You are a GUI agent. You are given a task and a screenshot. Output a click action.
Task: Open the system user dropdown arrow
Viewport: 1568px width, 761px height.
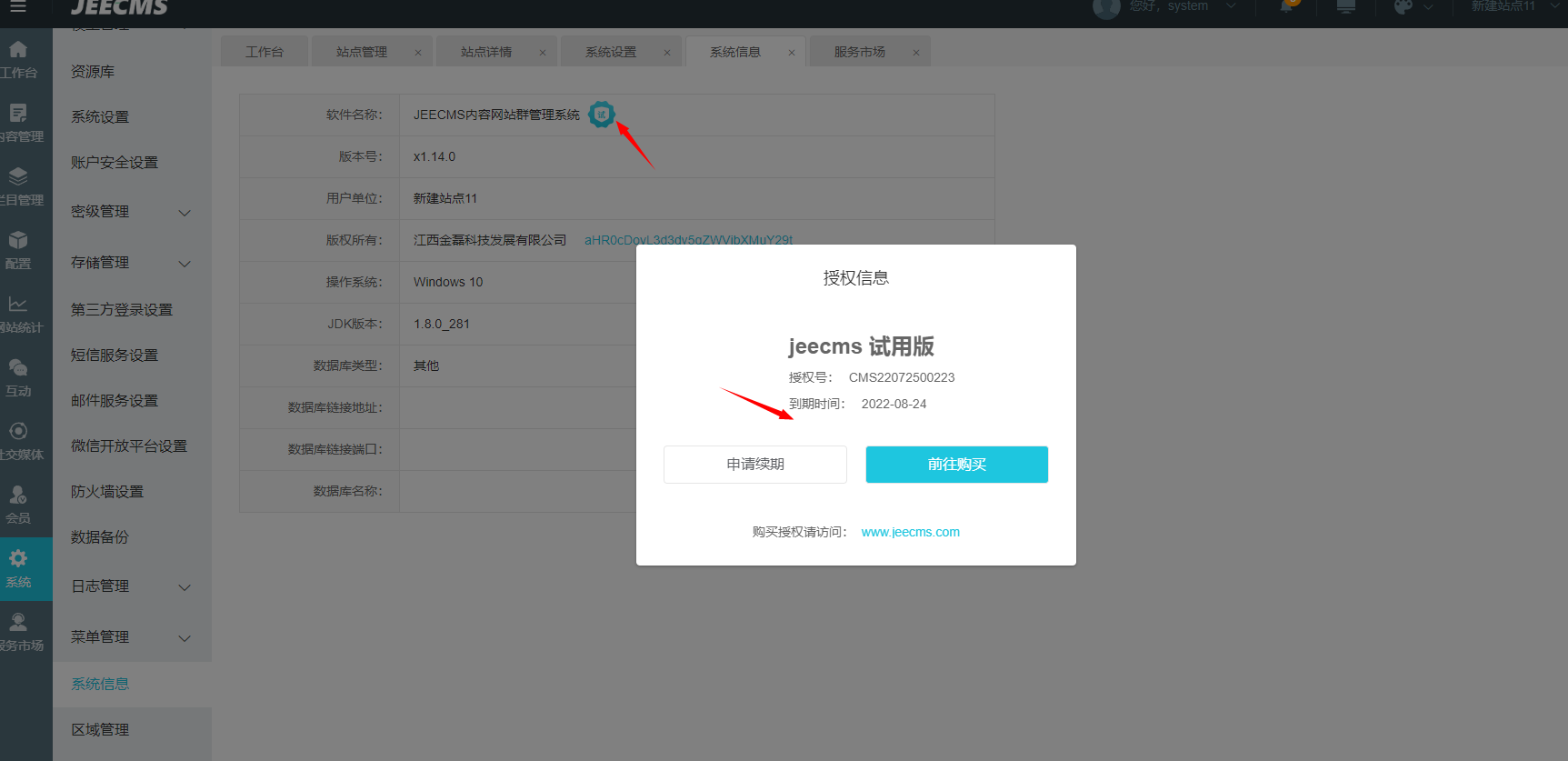(1231, 5)
